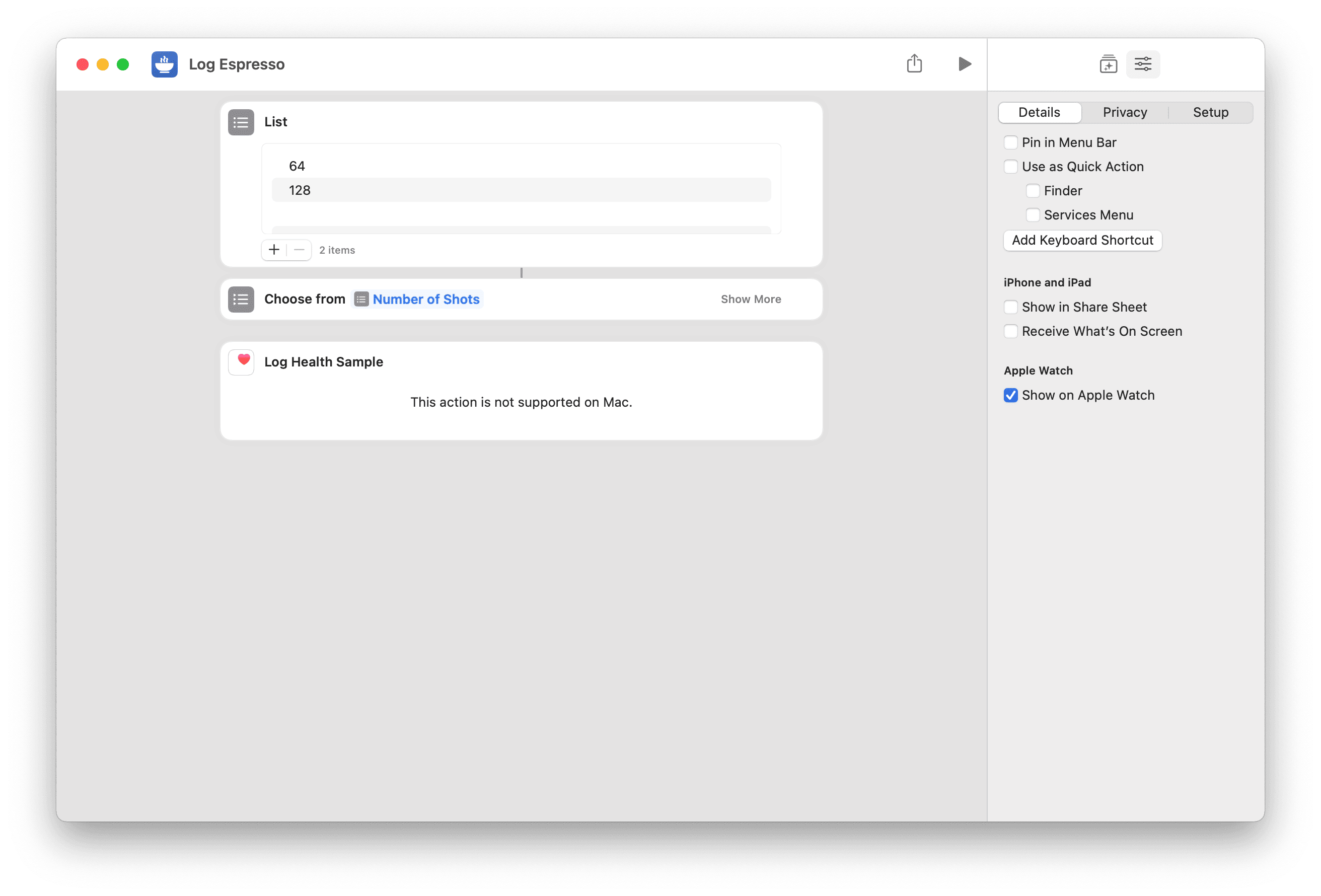Image resolution: width=1321 pixels, height=896 pixels.
Task: Click the heart icon on Log Health Sample
Action: click(241, 361)
